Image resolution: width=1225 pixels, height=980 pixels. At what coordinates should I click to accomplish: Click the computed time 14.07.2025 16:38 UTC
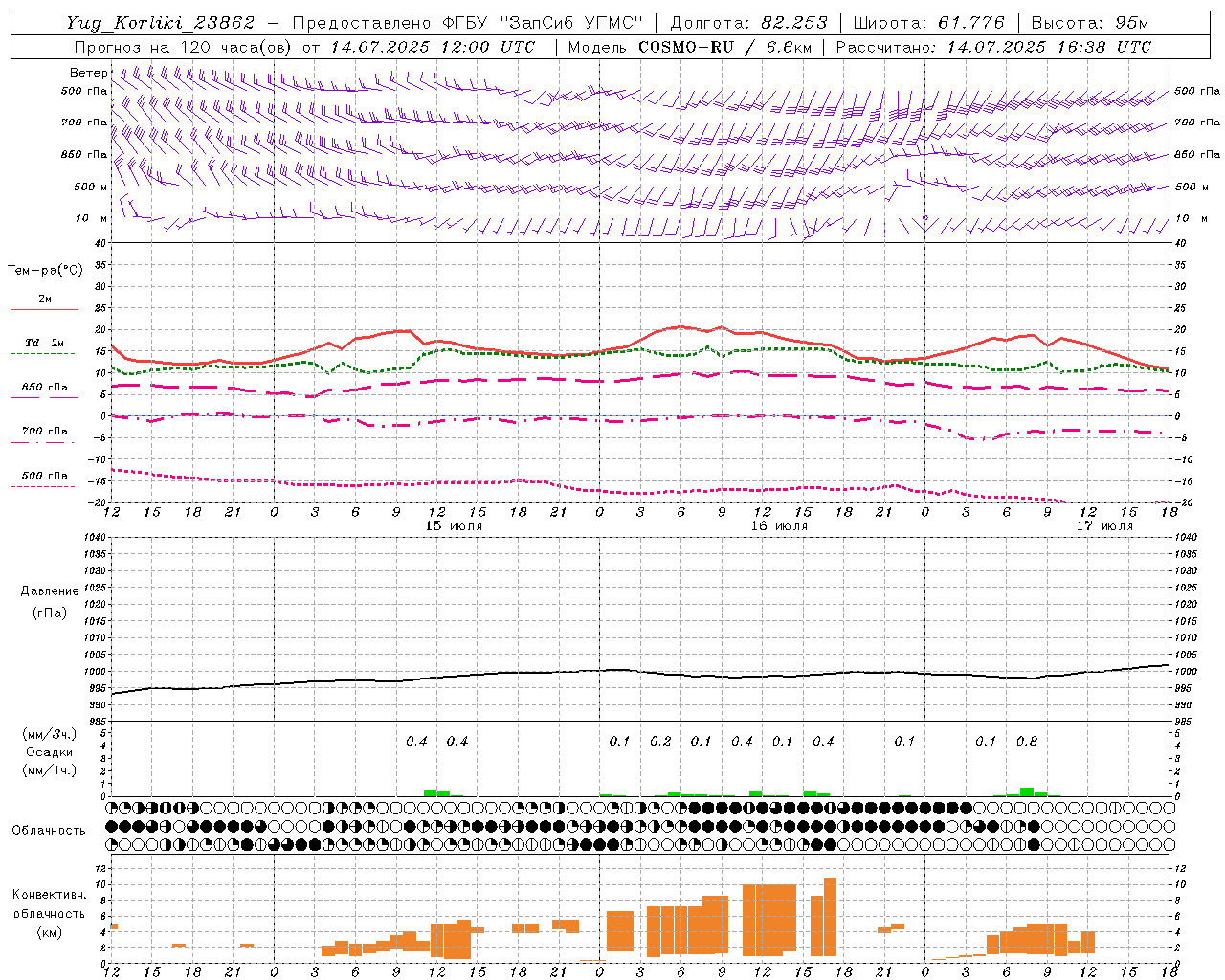(1049, 47)
